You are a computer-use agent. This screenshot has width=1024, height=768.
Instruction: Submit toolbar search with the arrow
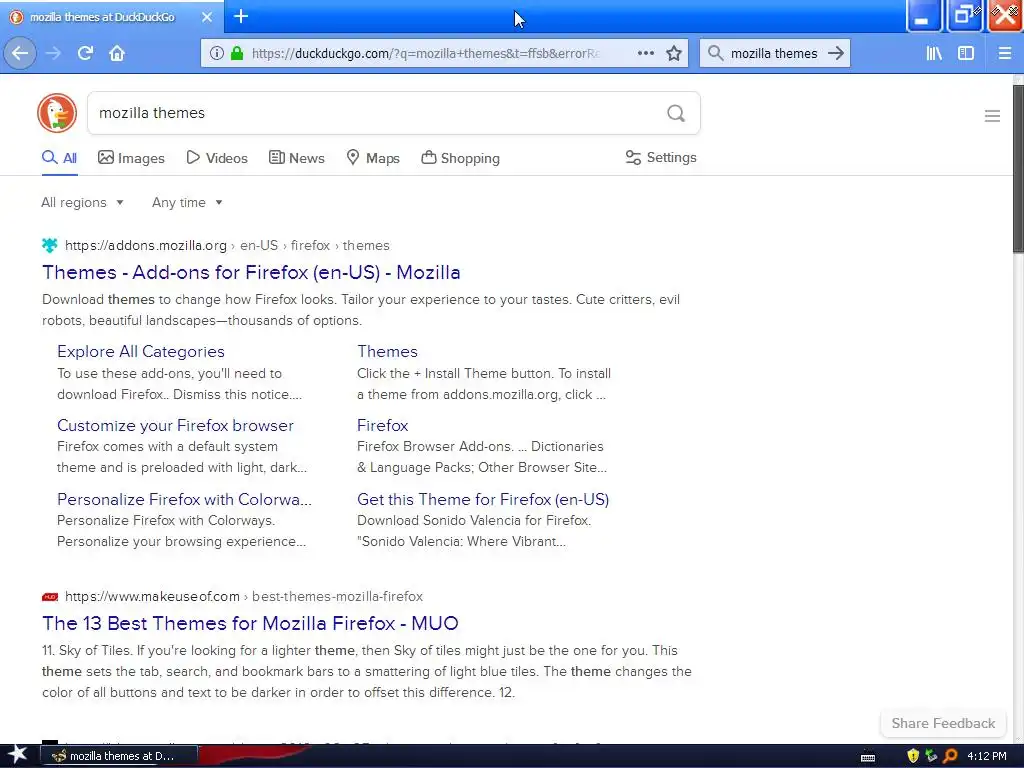[x=836, y=53]
